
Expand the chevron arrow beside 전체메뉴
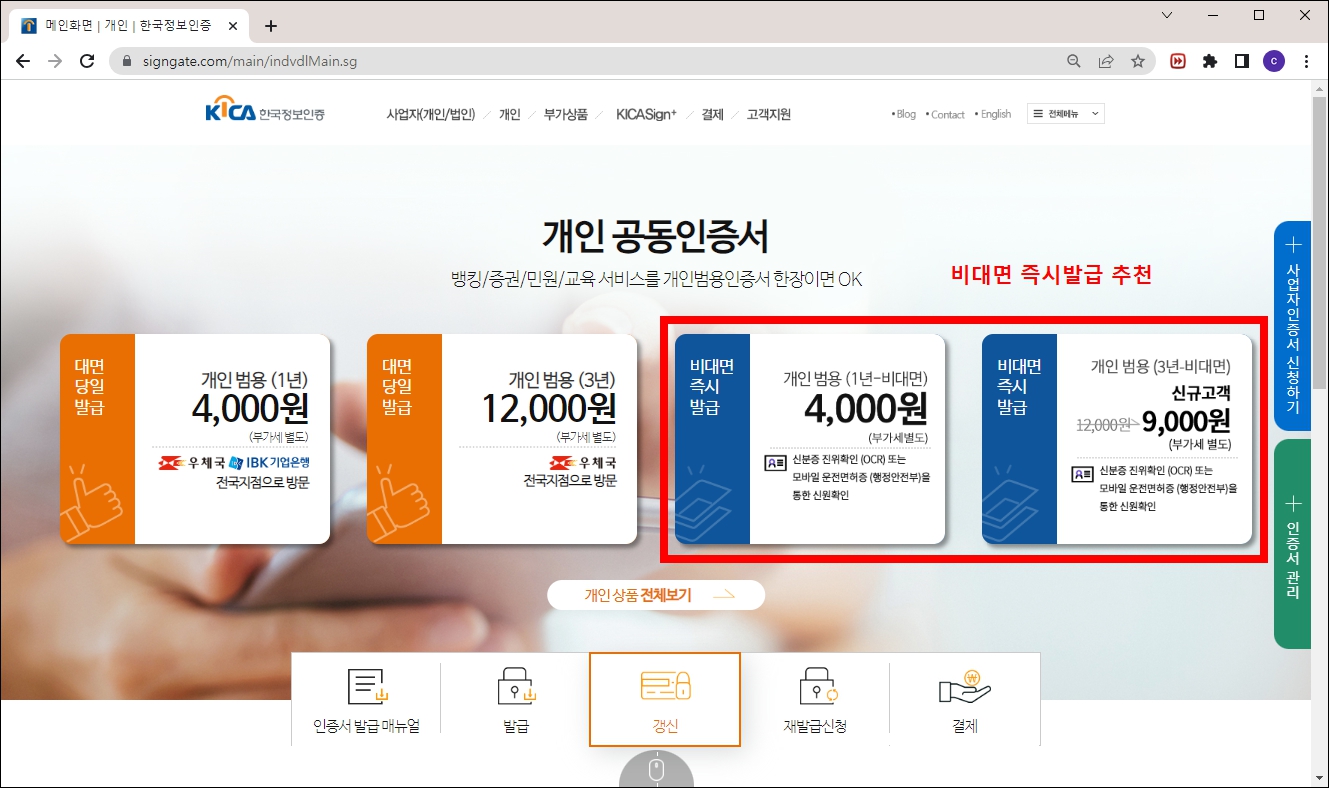(1095, 113)
